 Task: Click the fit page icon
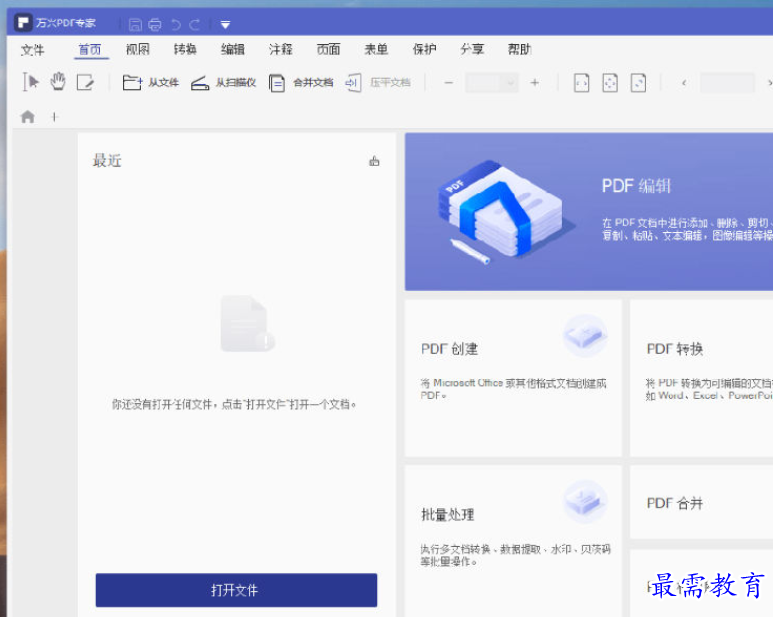[x=610, y=83]
